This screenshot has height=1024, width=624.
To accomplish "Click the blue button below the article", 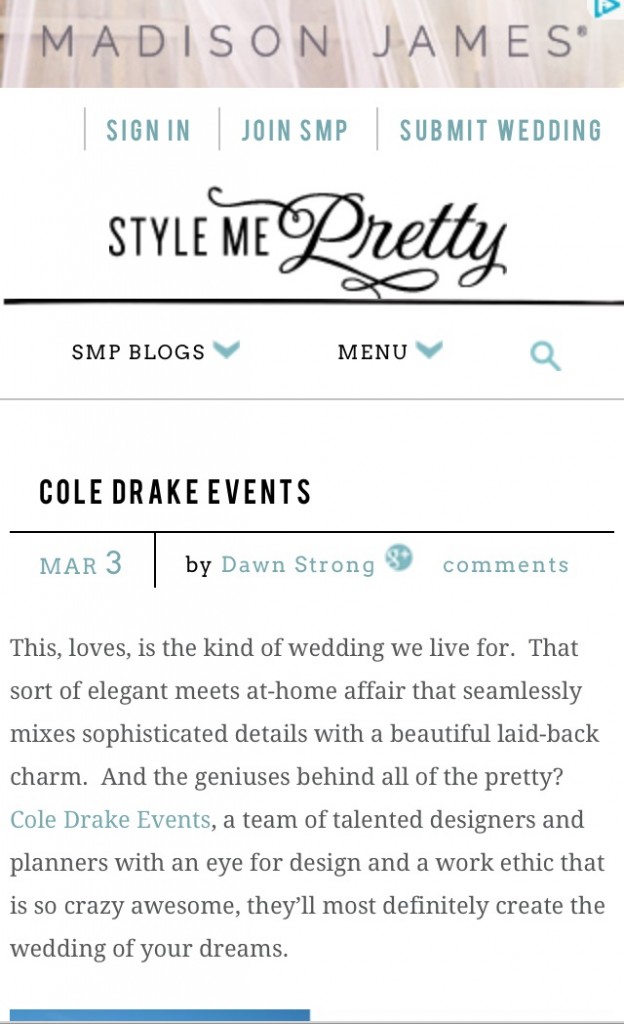I will coord(160,1016).
